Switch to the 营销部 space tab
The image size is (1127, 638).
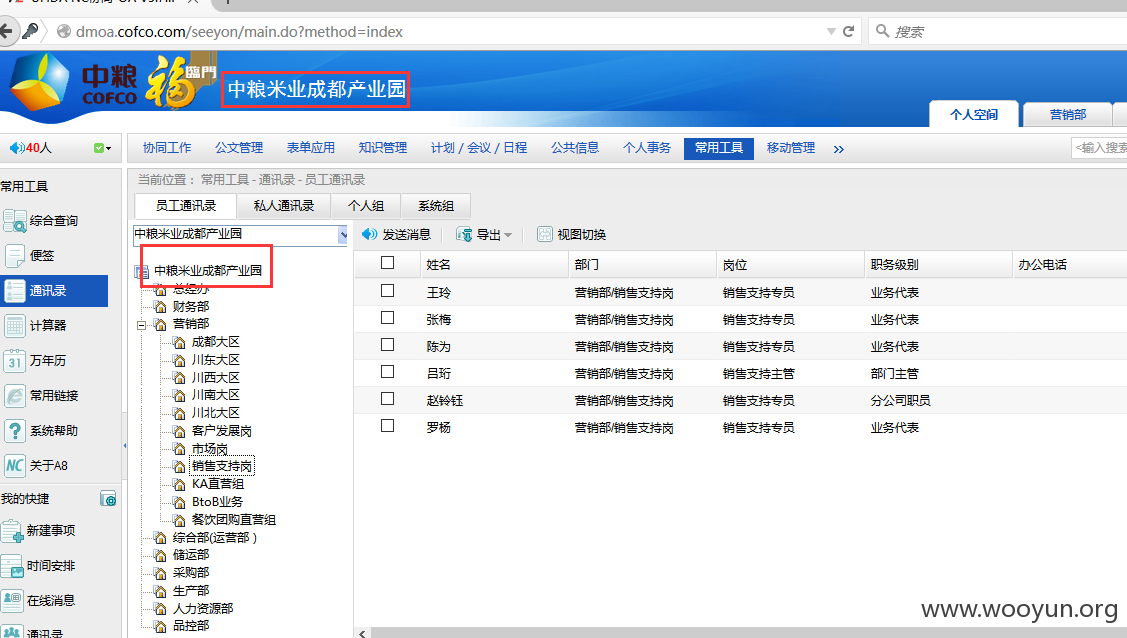[x=1067, y=114]
